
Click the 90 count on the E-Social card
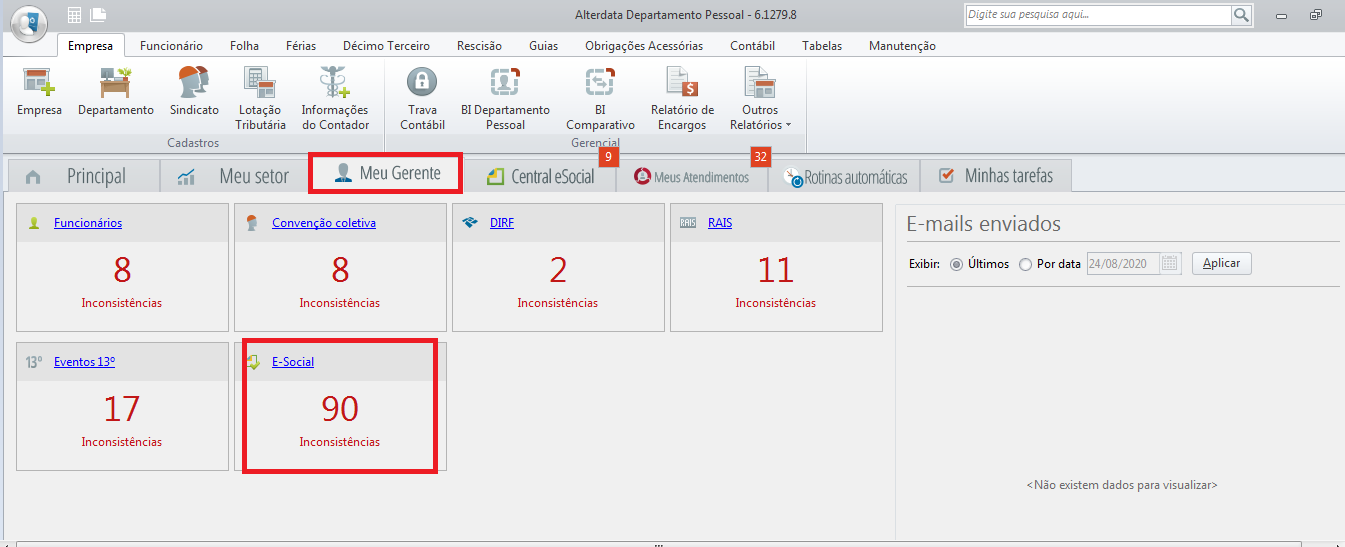340,409
